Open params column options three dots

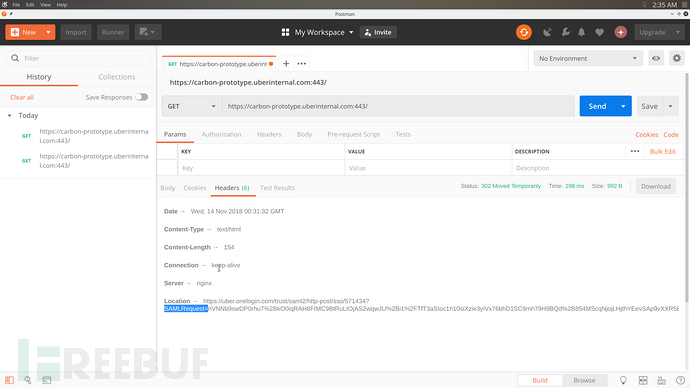tap(635, 151)
